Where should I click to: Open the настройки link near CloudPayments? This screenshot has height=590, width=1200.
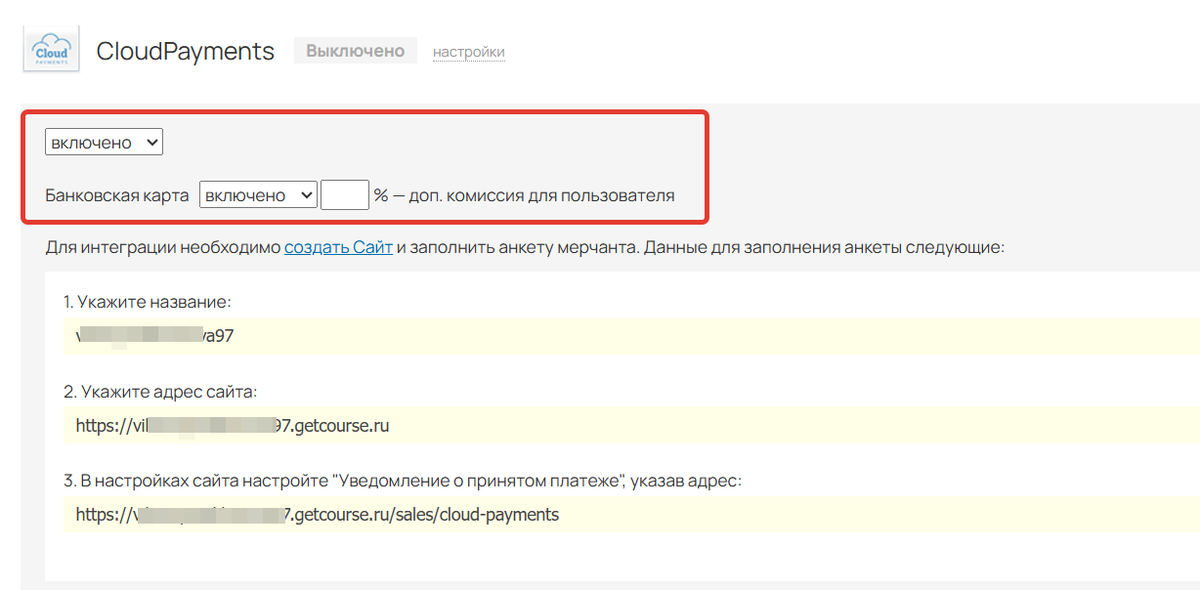pos(468,51)
